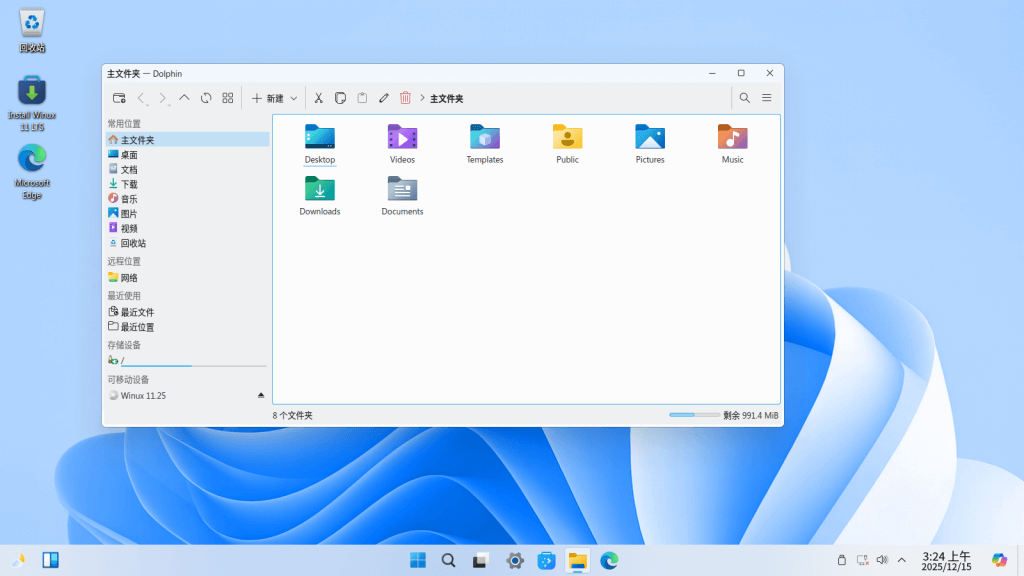The width and height of the screenshot is (1024, 576).
Task: Open search with the magnifier icon
Action: click(x=744, y=98)
